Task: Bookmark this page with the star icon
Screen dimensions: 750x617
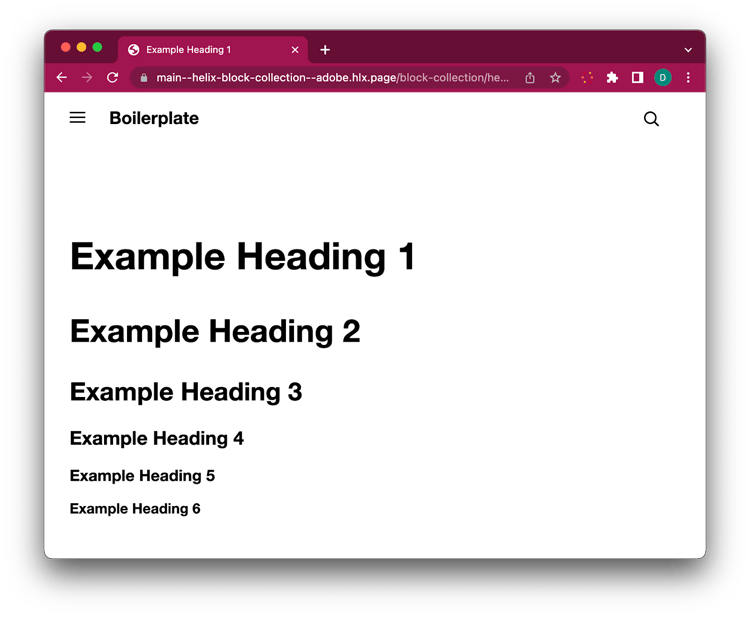Action: pos(555,78)
